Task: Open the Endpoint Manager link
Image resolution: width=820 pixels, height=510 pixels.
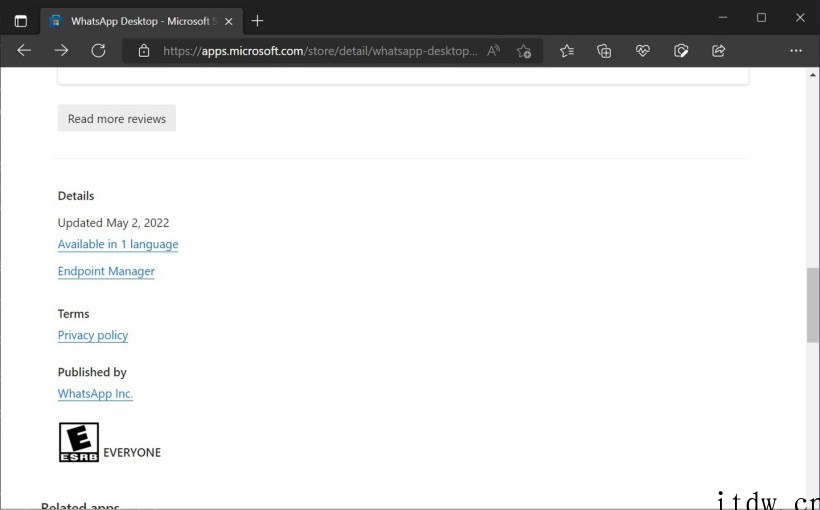Action: coord(106,271)
